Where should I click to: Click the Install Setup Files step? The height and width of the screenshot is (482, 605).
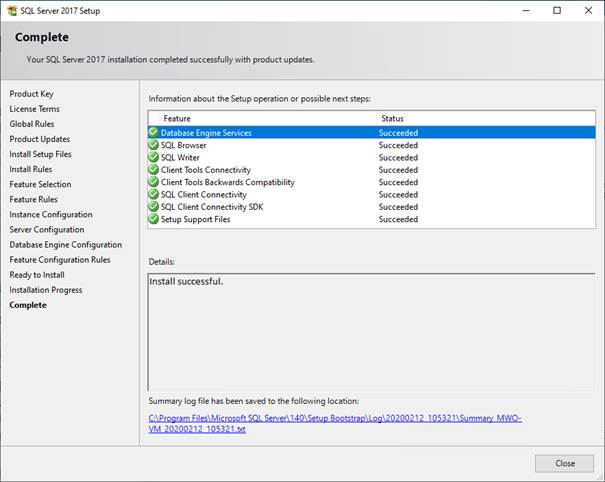(41, 154)
